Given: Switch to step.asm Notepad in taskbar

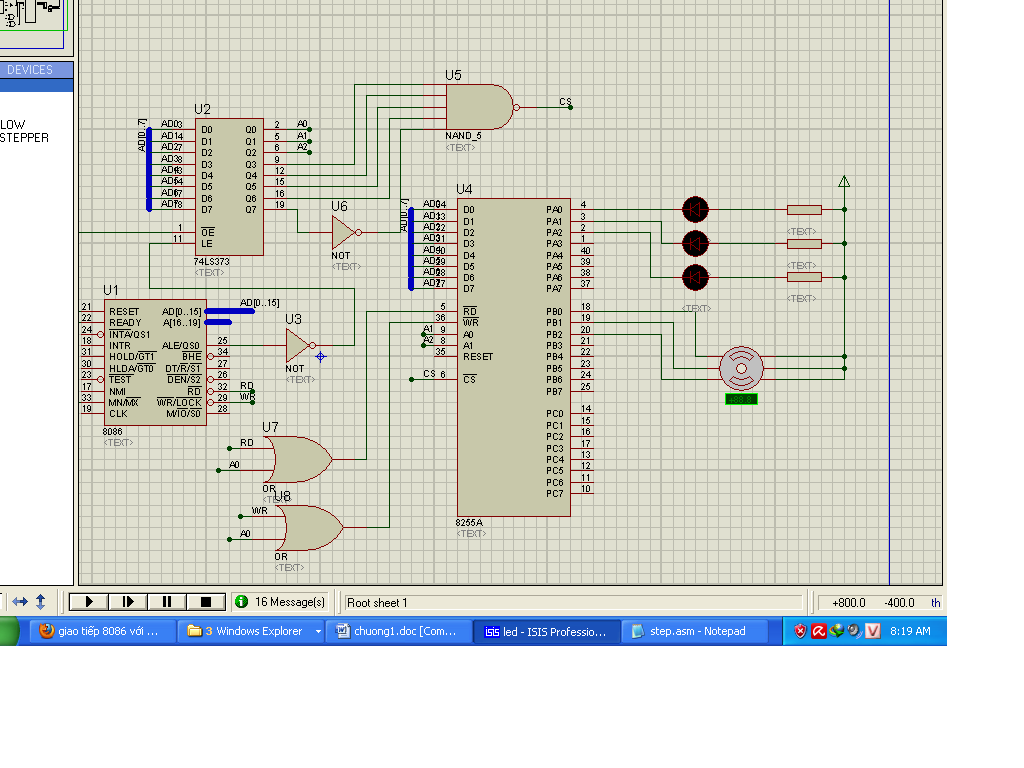Looking at the screenshot, I should (x=697, y=631).
